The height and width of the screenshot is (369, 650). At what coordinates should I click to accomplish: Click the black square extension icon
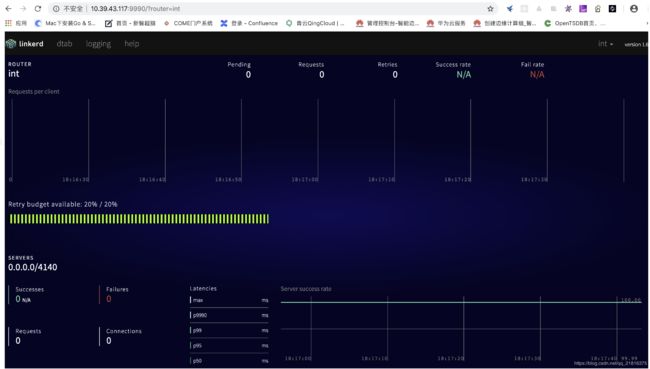click(x=612, y=9)
